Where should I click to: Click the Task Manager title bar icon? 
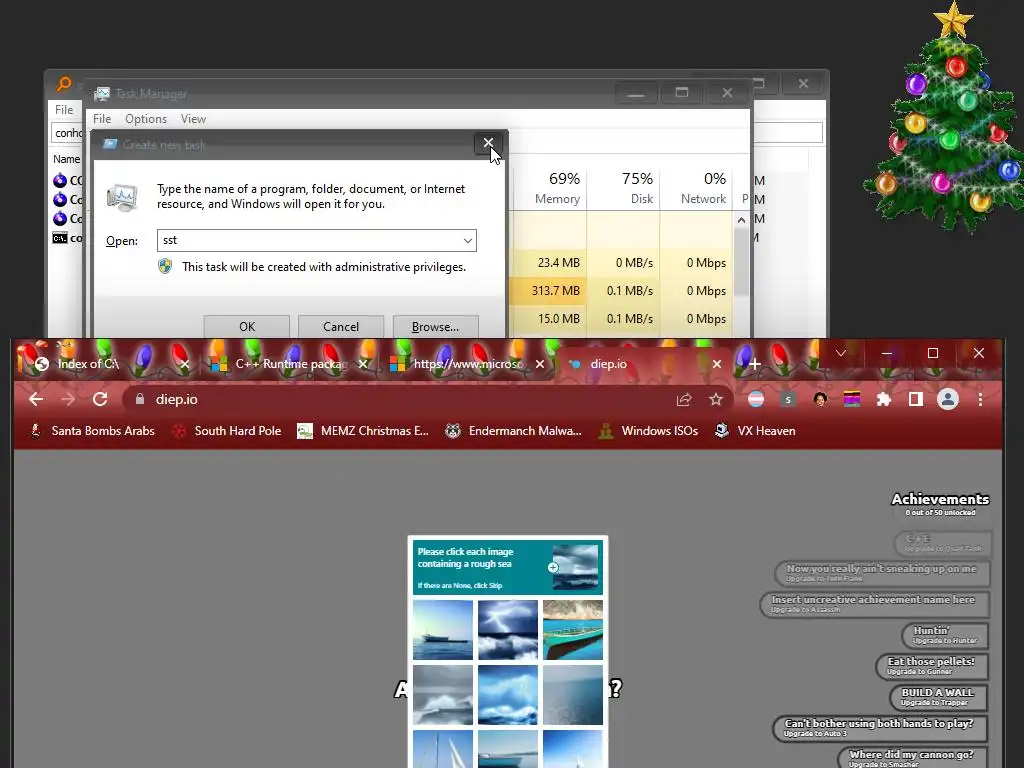click(x=102, y=94)
